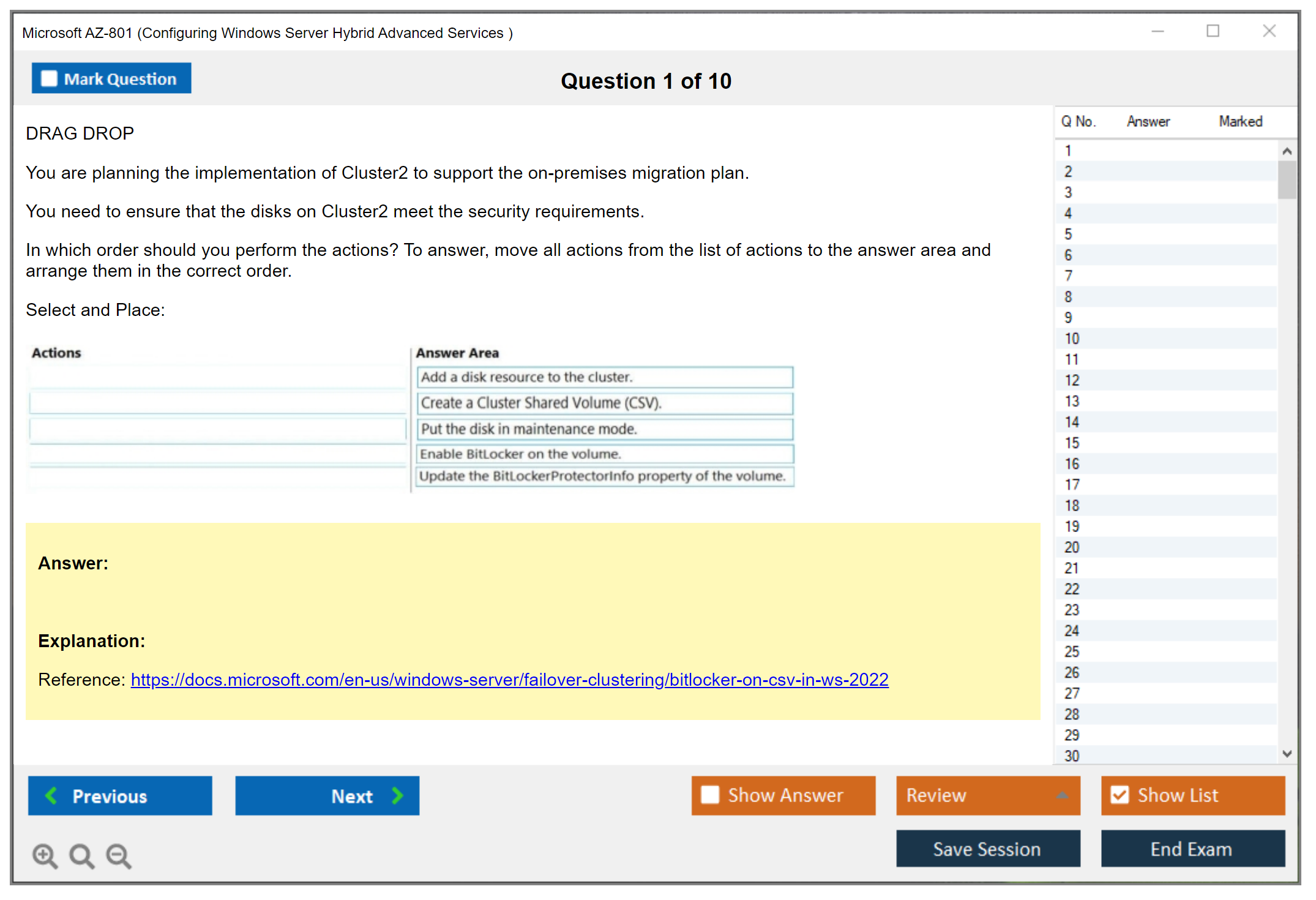Click the green left chevron on Previous

[51, 796]
